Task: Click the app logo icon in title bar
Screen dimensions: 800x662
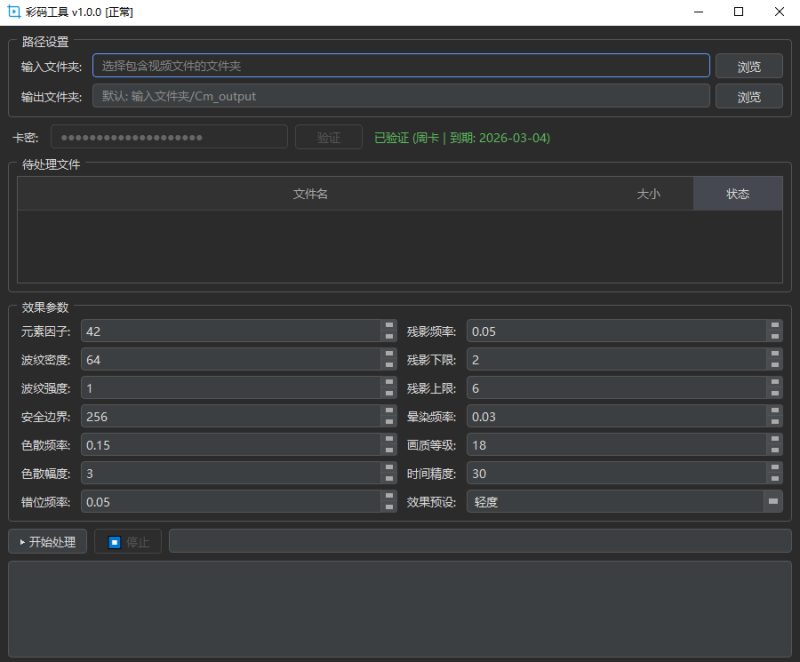Action: click(x=14, y=12)
